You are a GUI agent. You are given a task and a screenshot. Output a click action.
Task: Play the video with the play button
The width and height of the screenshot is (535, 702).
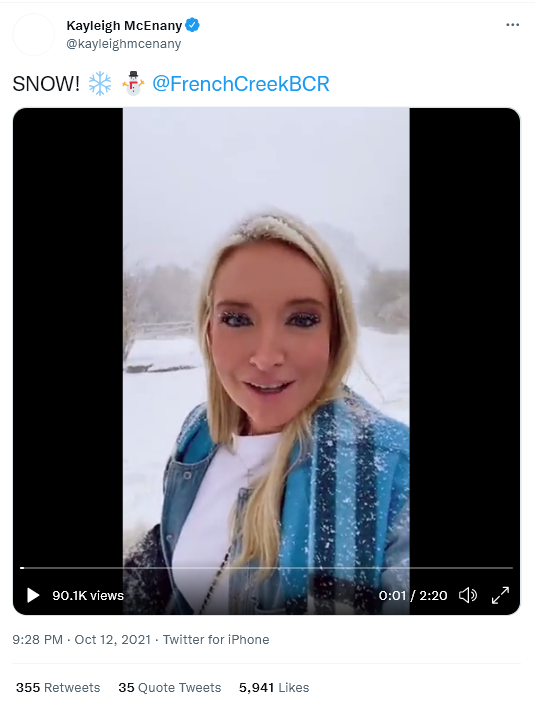[33, 595]
